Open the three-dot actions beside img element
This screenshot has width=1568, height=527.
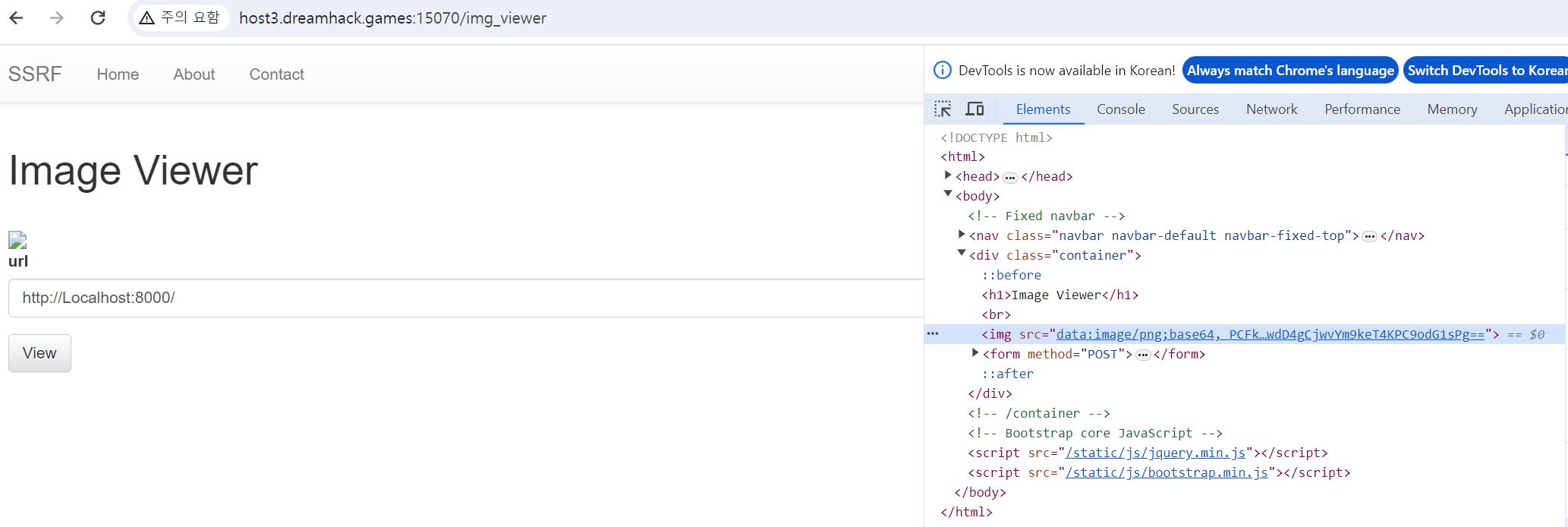click(x=933, y=334)
